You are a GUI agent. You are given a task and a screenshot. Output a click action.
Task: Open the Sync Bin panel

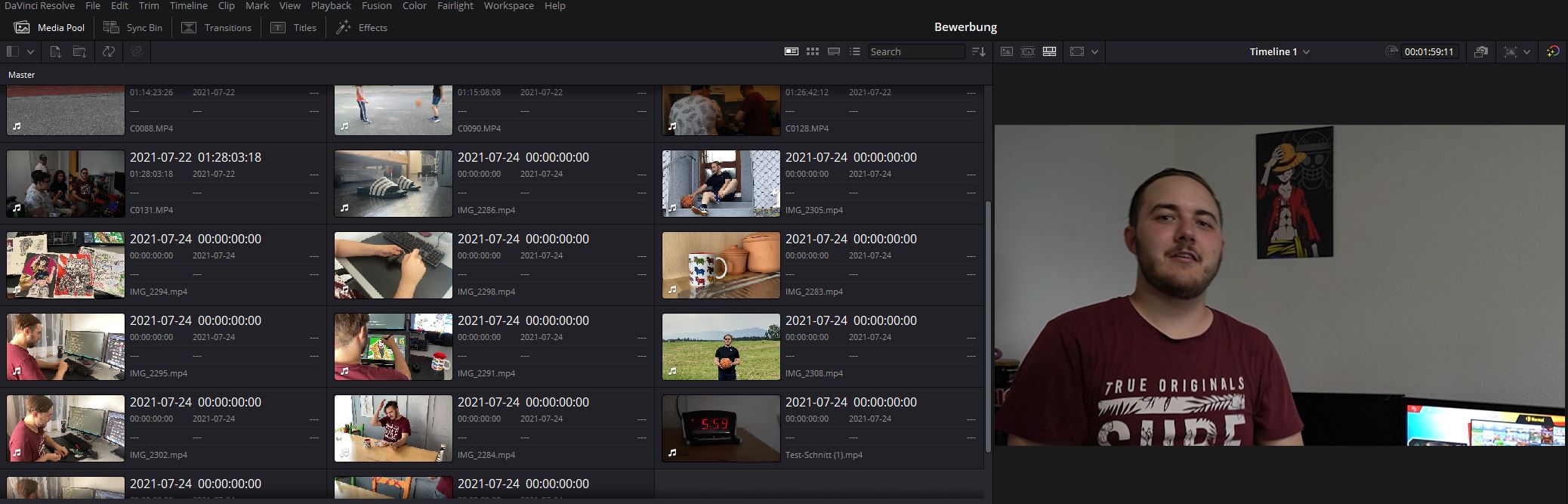coord(133,27)
